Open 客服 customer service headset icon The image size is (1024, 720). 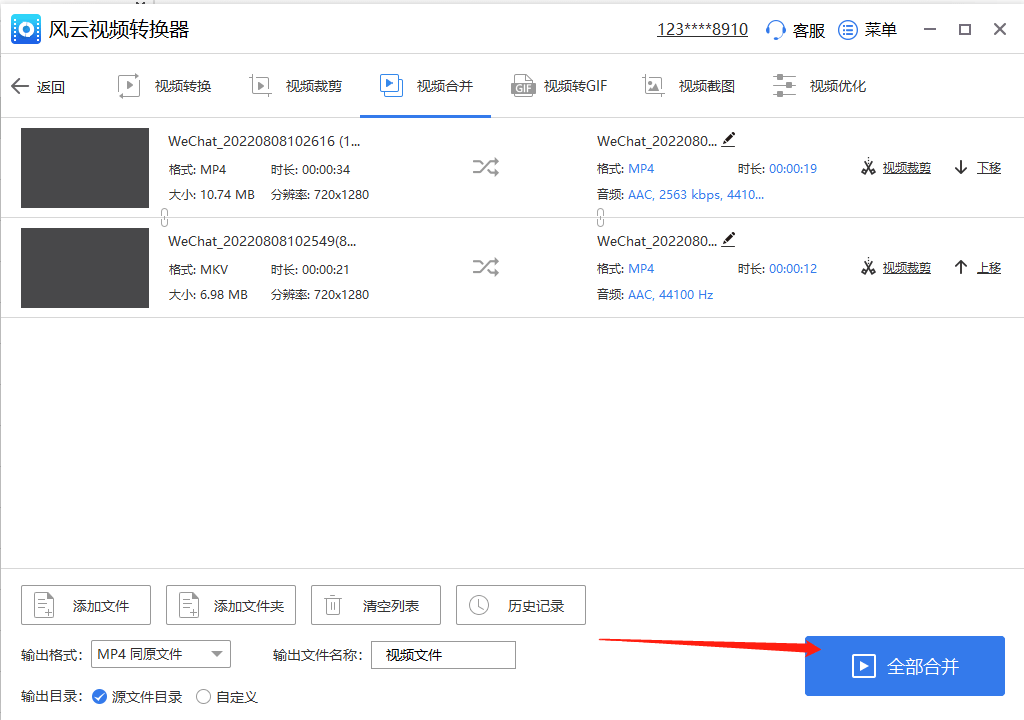pyautogui.click(x=775, y=30)
